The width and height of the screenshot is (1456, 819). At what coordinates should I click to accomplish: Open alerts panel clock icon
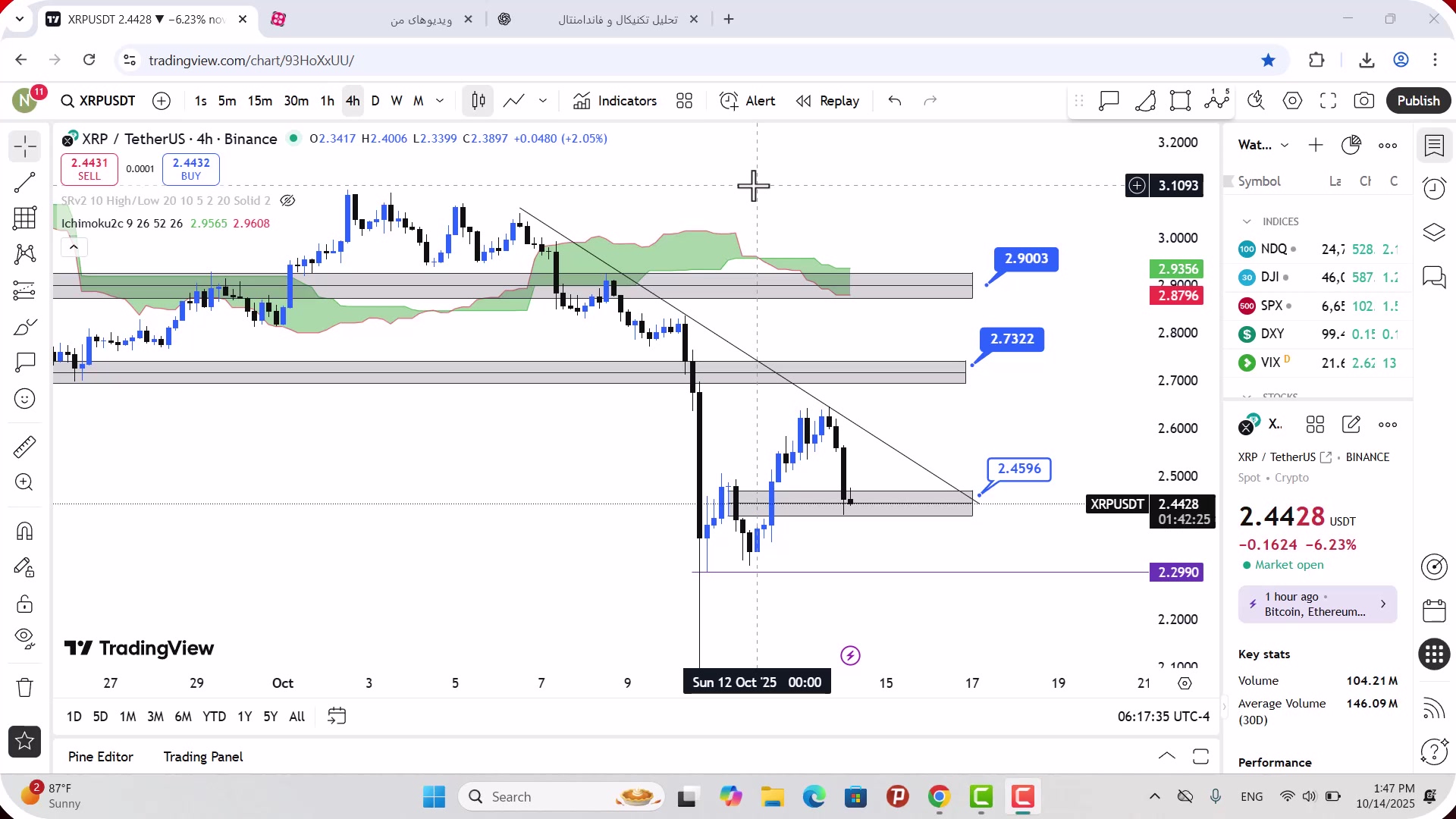click(x=1434, y=188)
